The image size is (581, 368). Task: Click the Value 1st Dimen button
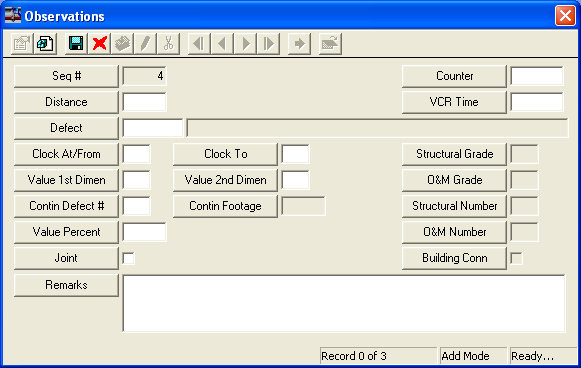[x=66, y=180]
